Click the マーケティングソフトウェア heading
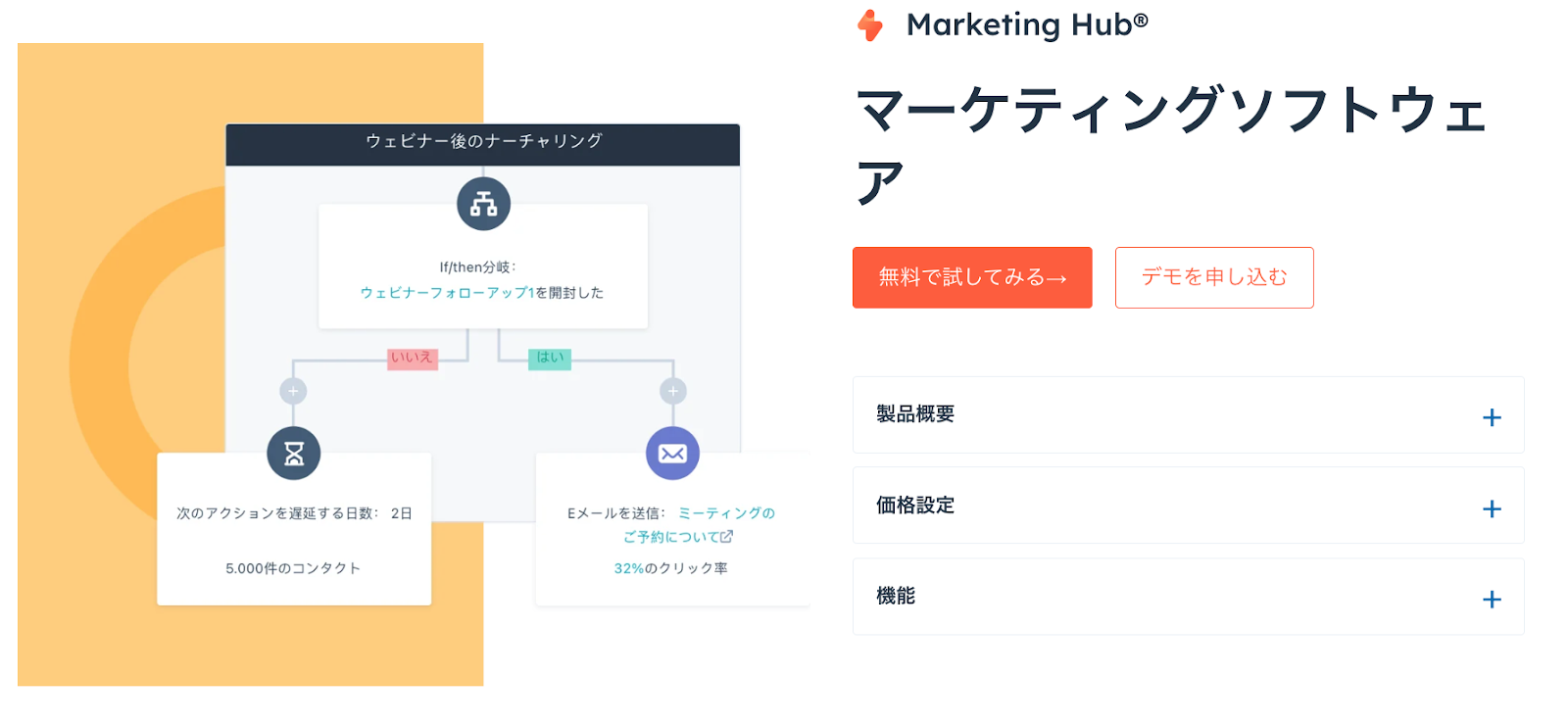This screenshot has height=724, width=1568. (x=1172, y=145)
